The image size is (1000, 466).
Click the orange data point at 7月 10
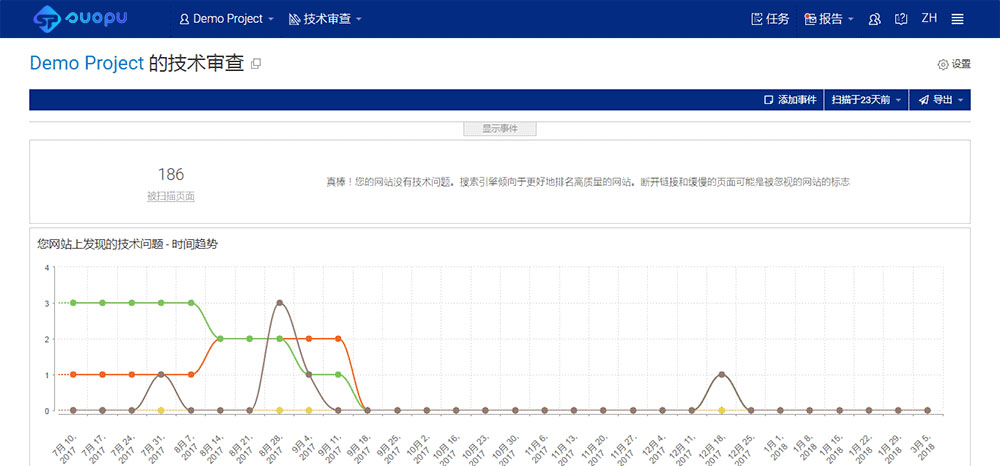click(x=73, y=374)
